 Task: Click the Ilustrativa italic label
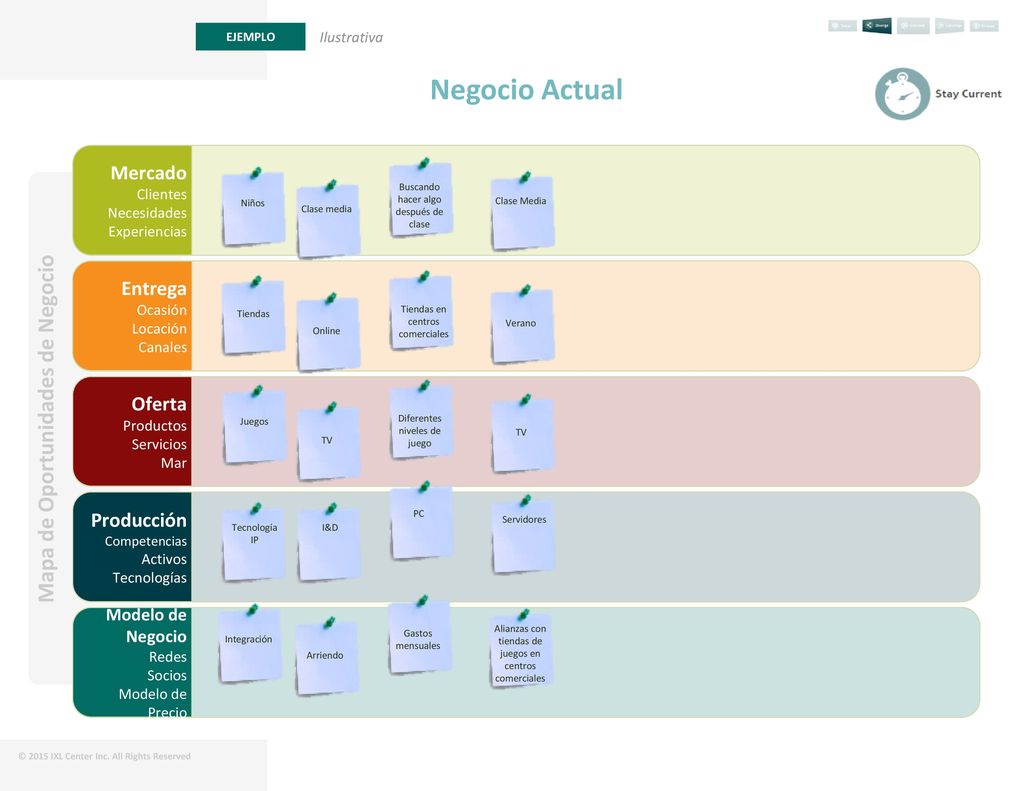click(351, 38)
